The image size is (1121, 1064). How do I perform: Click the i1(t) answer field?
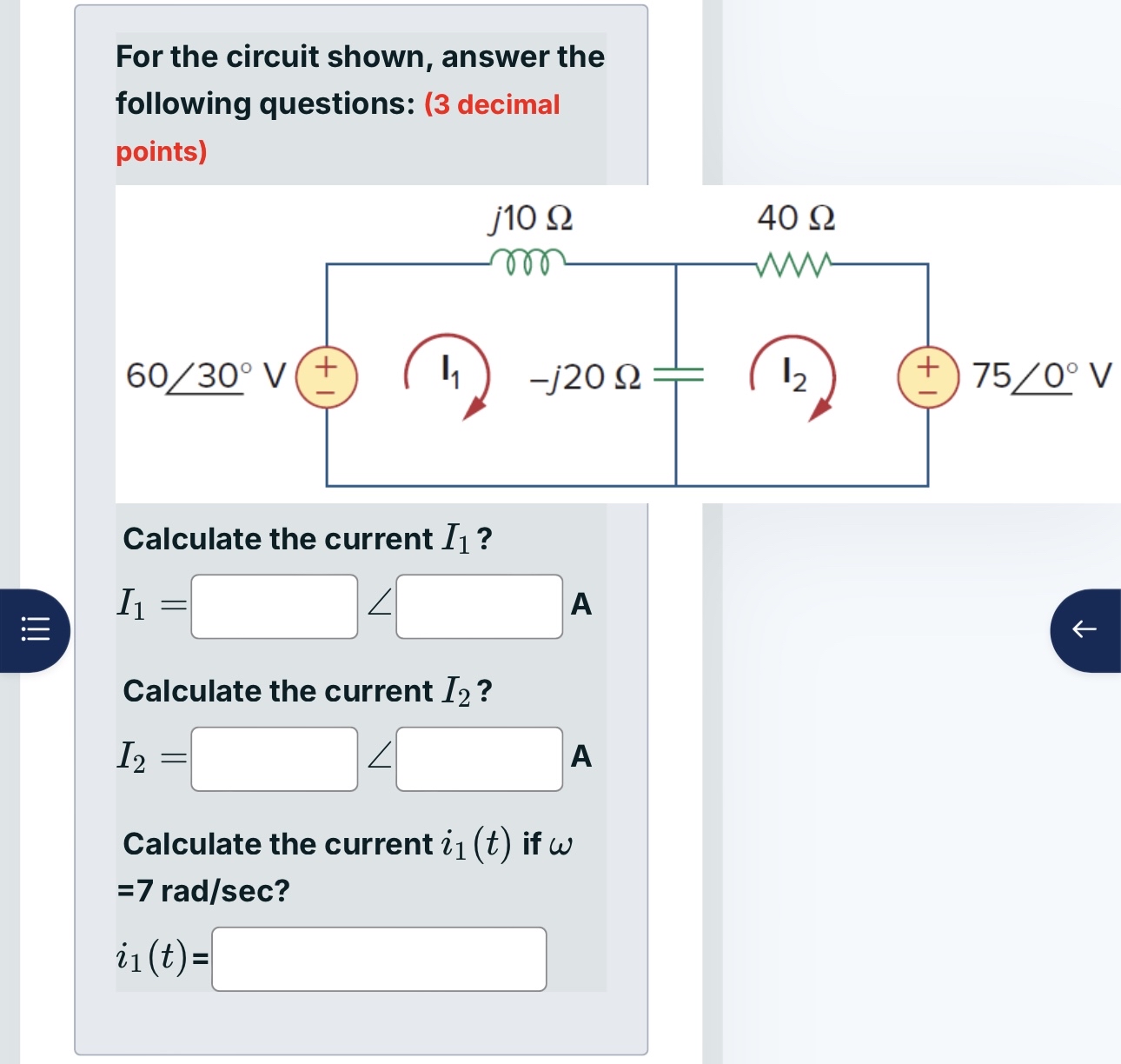(x=378, y=959)
